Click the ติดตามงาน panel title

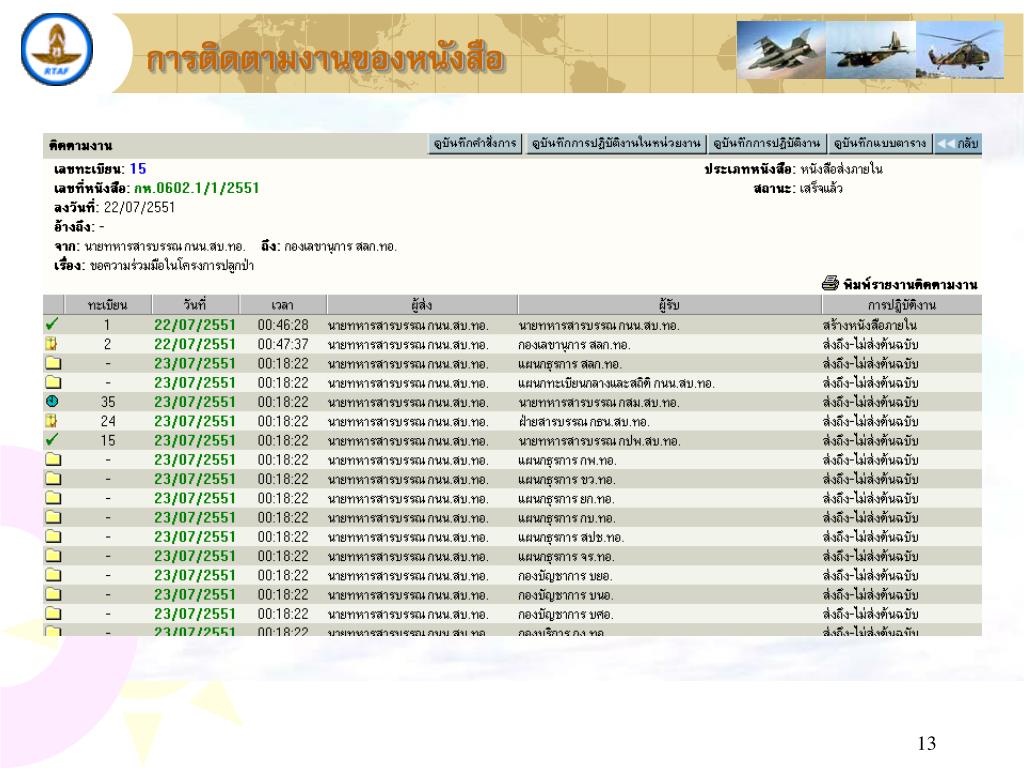point(80,145)
